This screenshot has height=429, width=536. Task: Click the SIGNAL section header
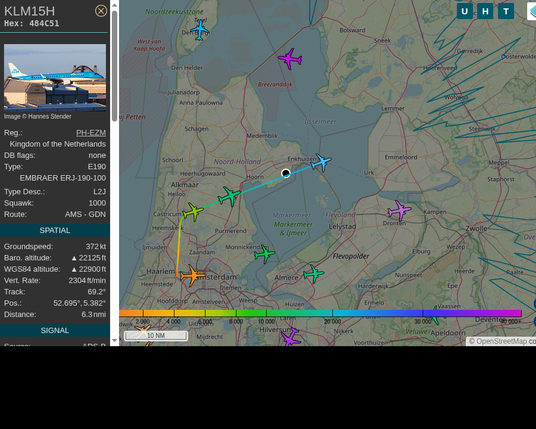tap(55, 331)
